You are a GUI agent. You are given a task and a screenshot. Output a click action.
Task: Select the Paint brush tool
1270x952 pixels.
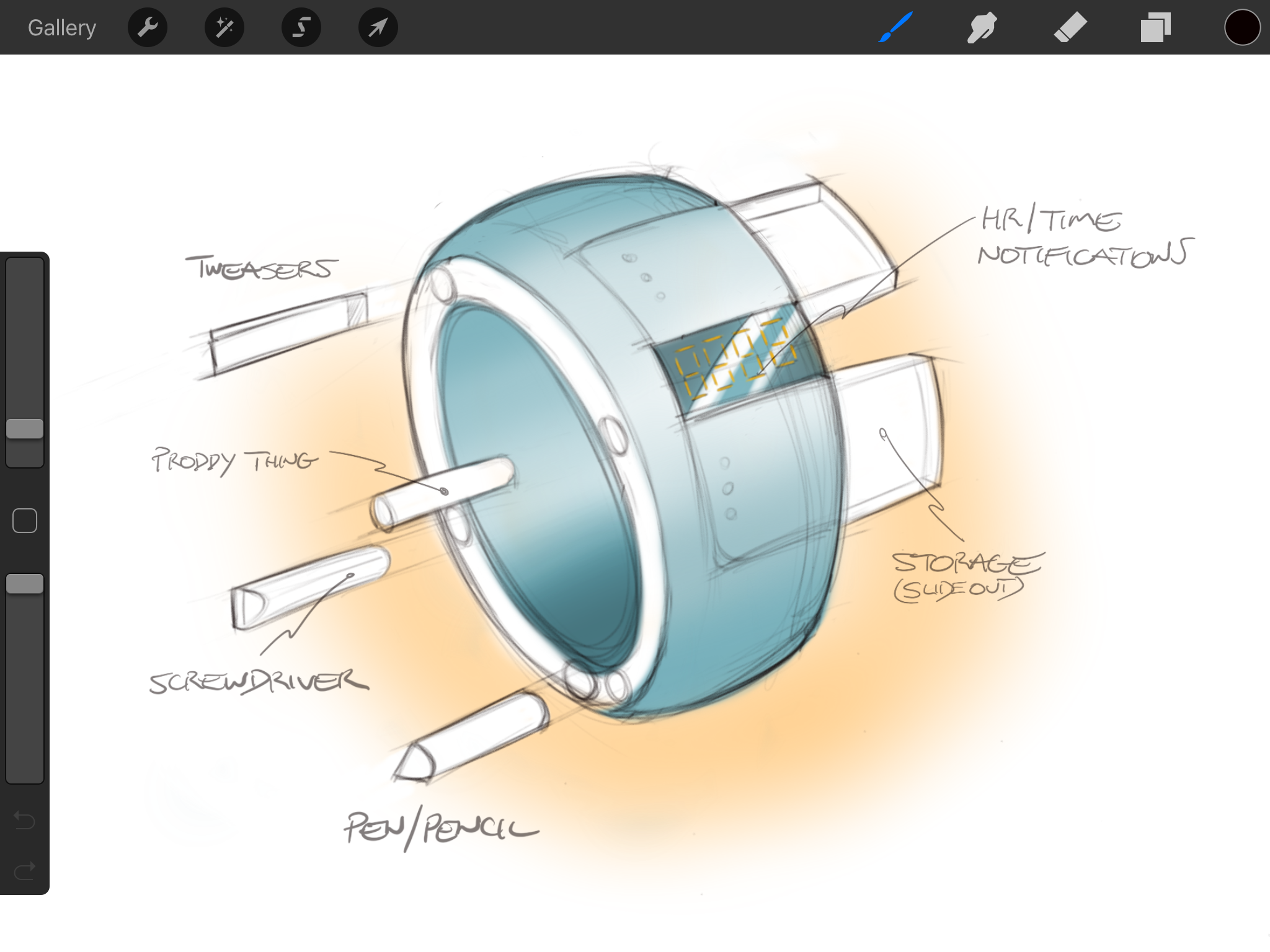click(x=895, y=27)
